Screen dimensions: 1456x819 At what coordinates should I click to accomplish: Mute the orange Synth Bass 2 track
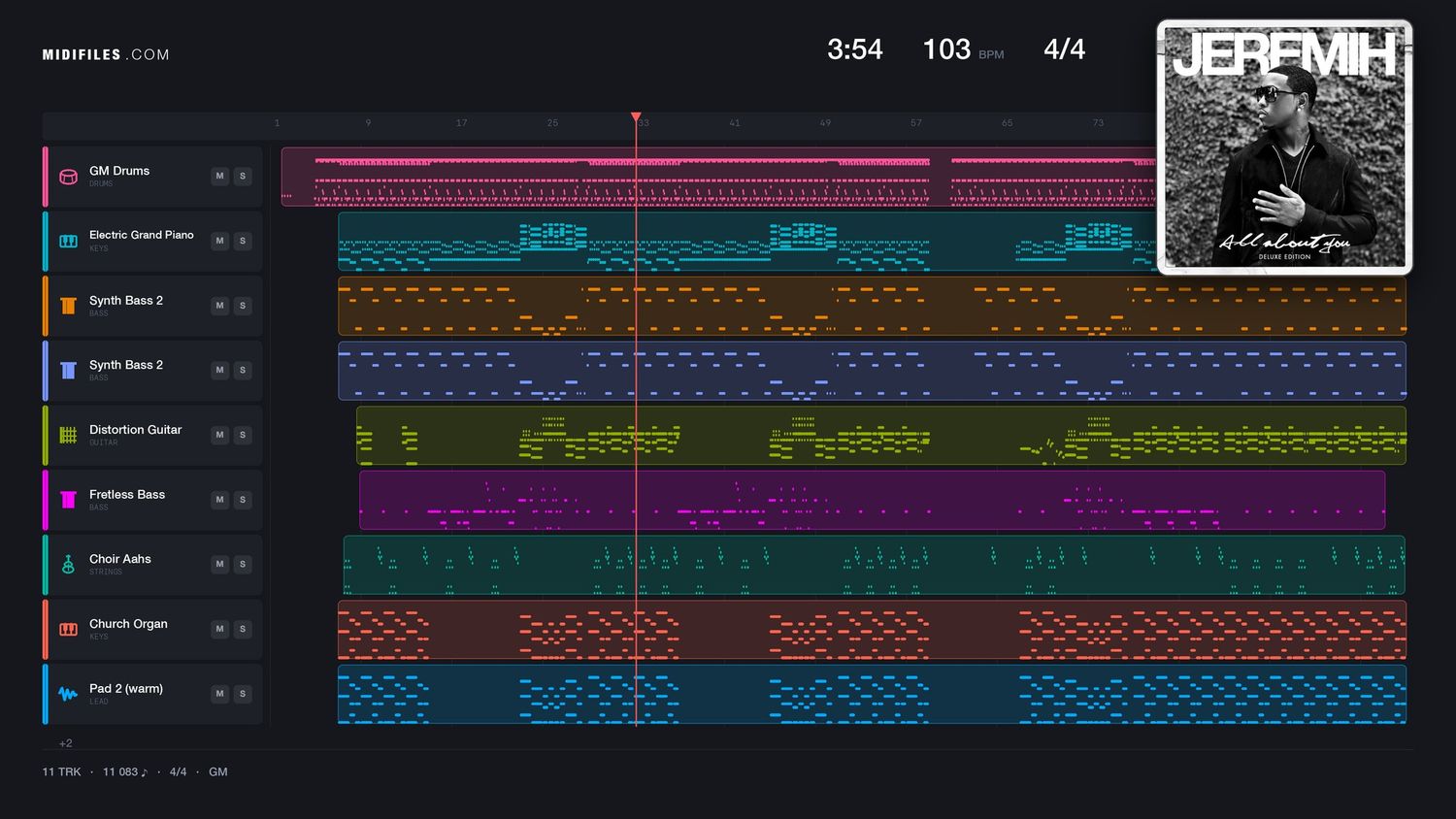click(220, 306)
